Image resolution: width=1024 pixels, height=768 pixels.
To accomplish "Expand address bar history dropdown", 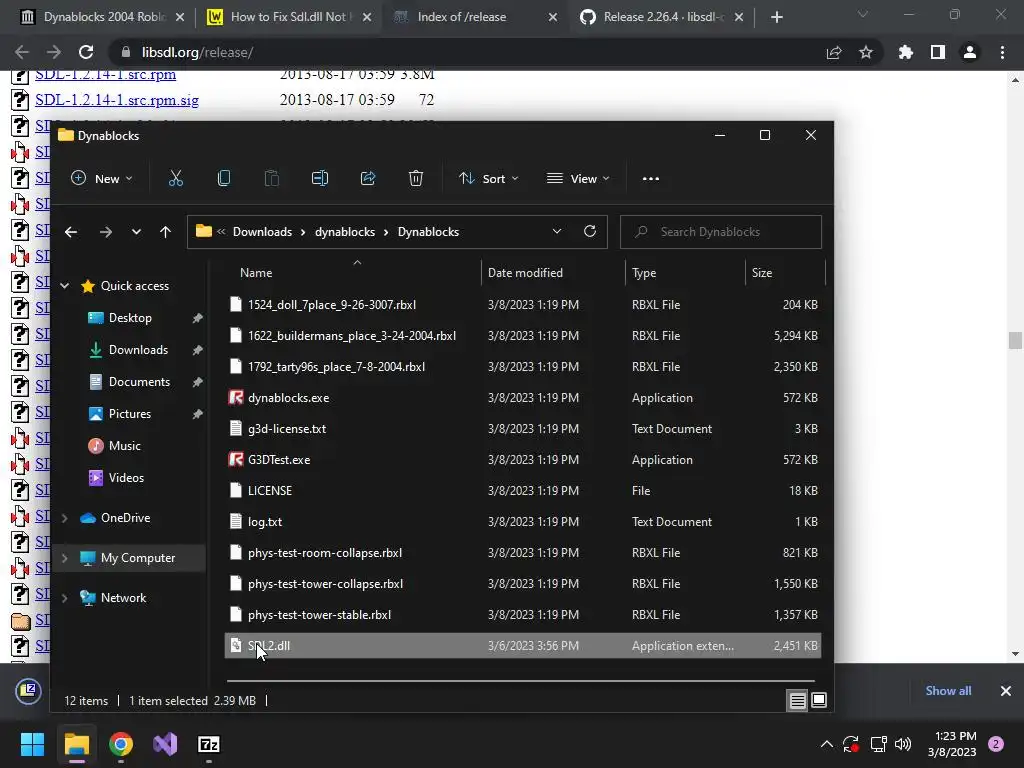I will [557, 231].
